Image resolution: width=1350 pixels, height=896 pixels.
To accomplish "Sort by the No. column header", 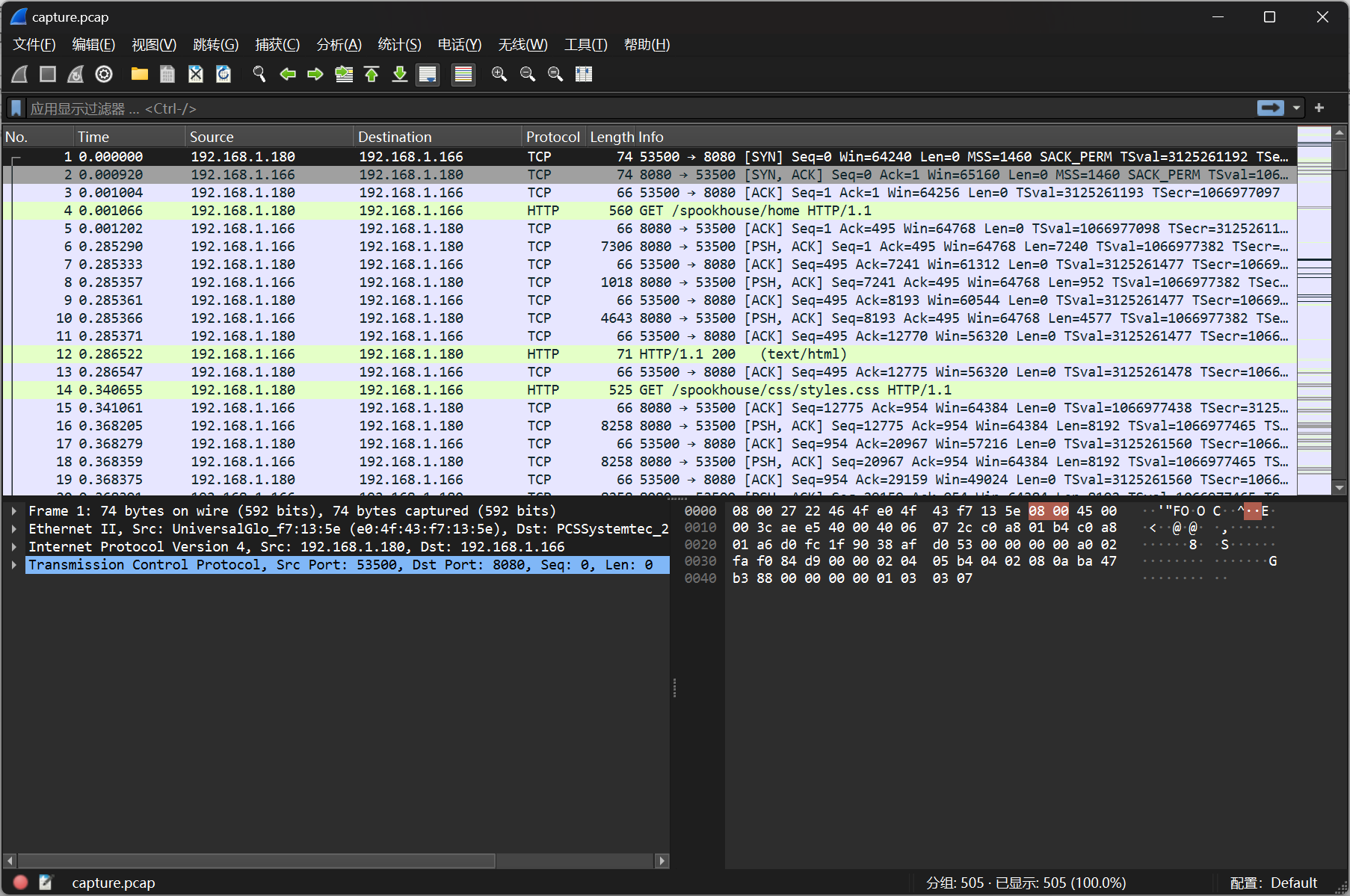I will click(38, 137).
